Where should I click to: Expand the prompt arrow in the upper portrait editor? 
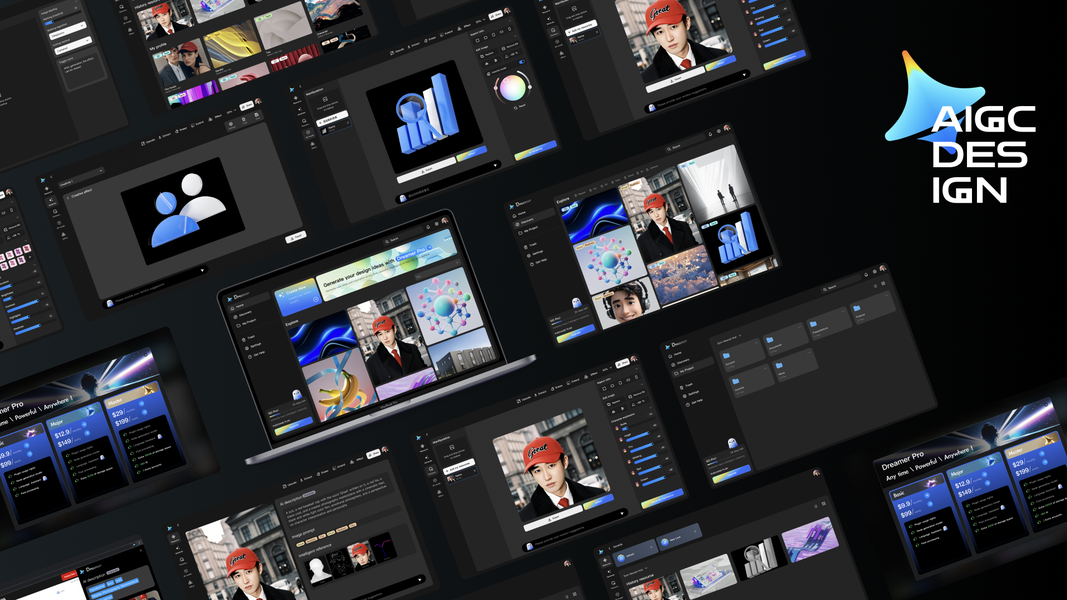click(744, 73)
